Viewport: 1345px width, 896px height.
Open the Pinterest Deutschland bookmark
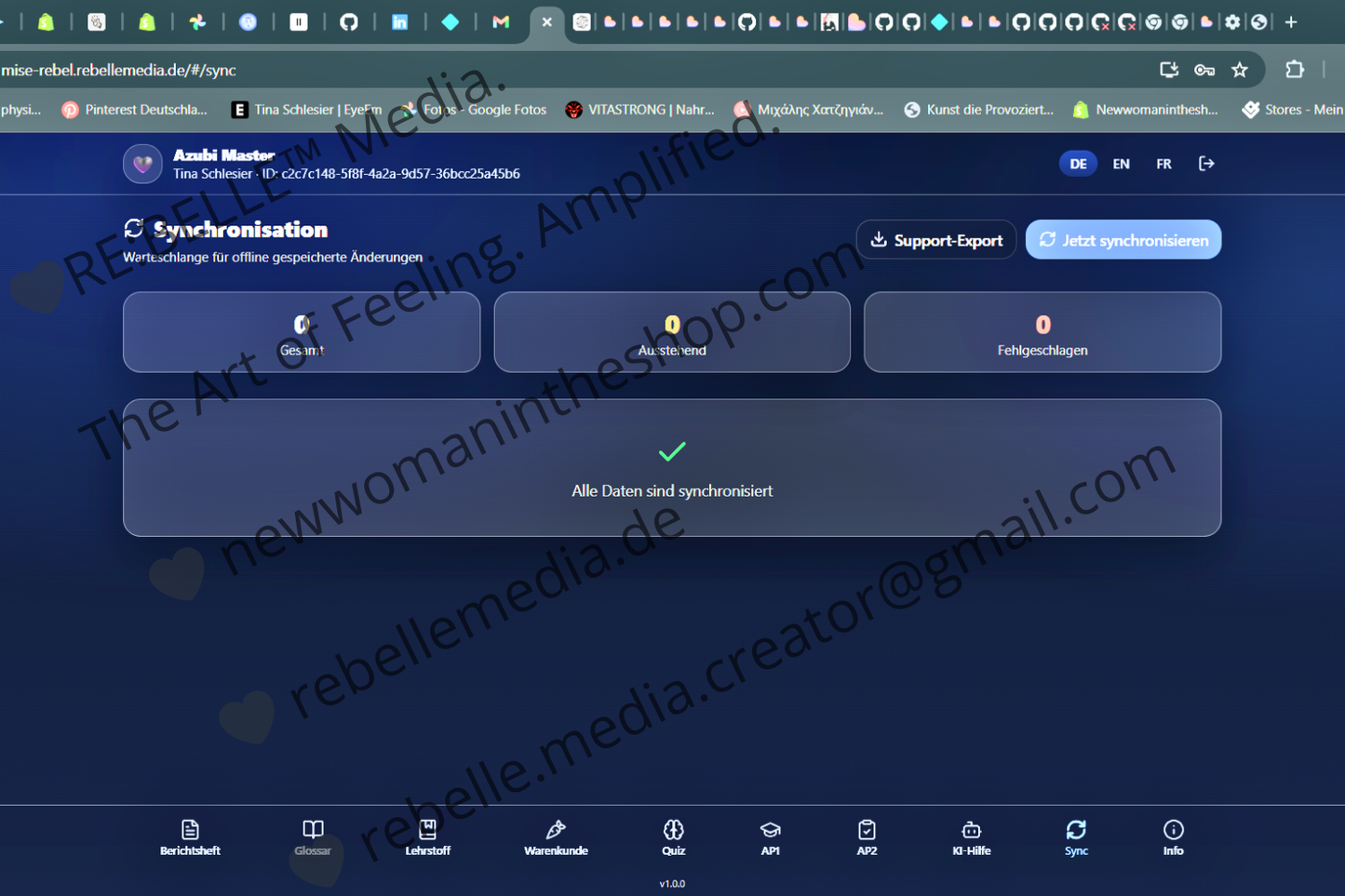point(135,109)
